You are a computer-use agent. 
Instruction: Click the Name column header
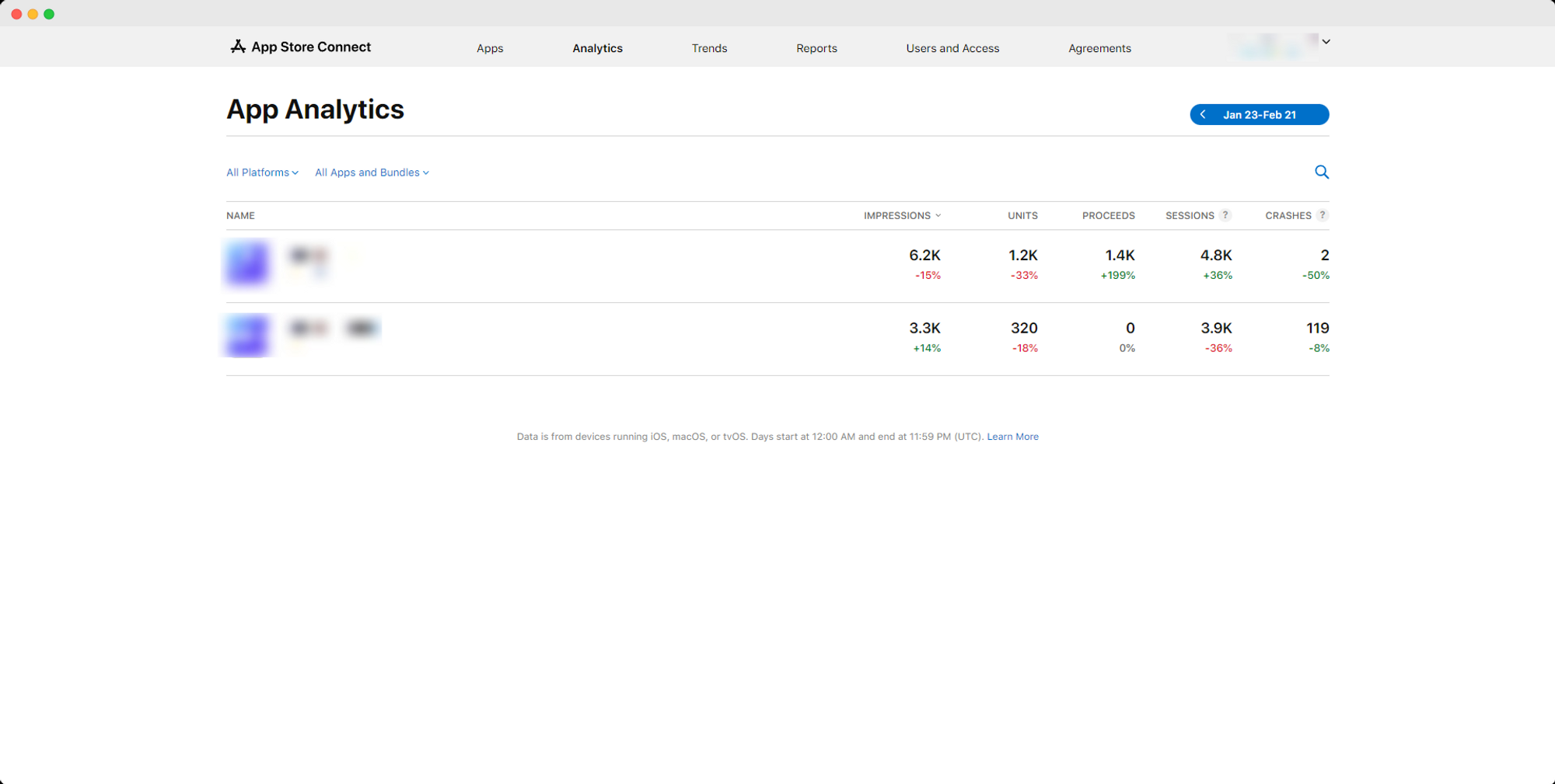click(240, 215)
